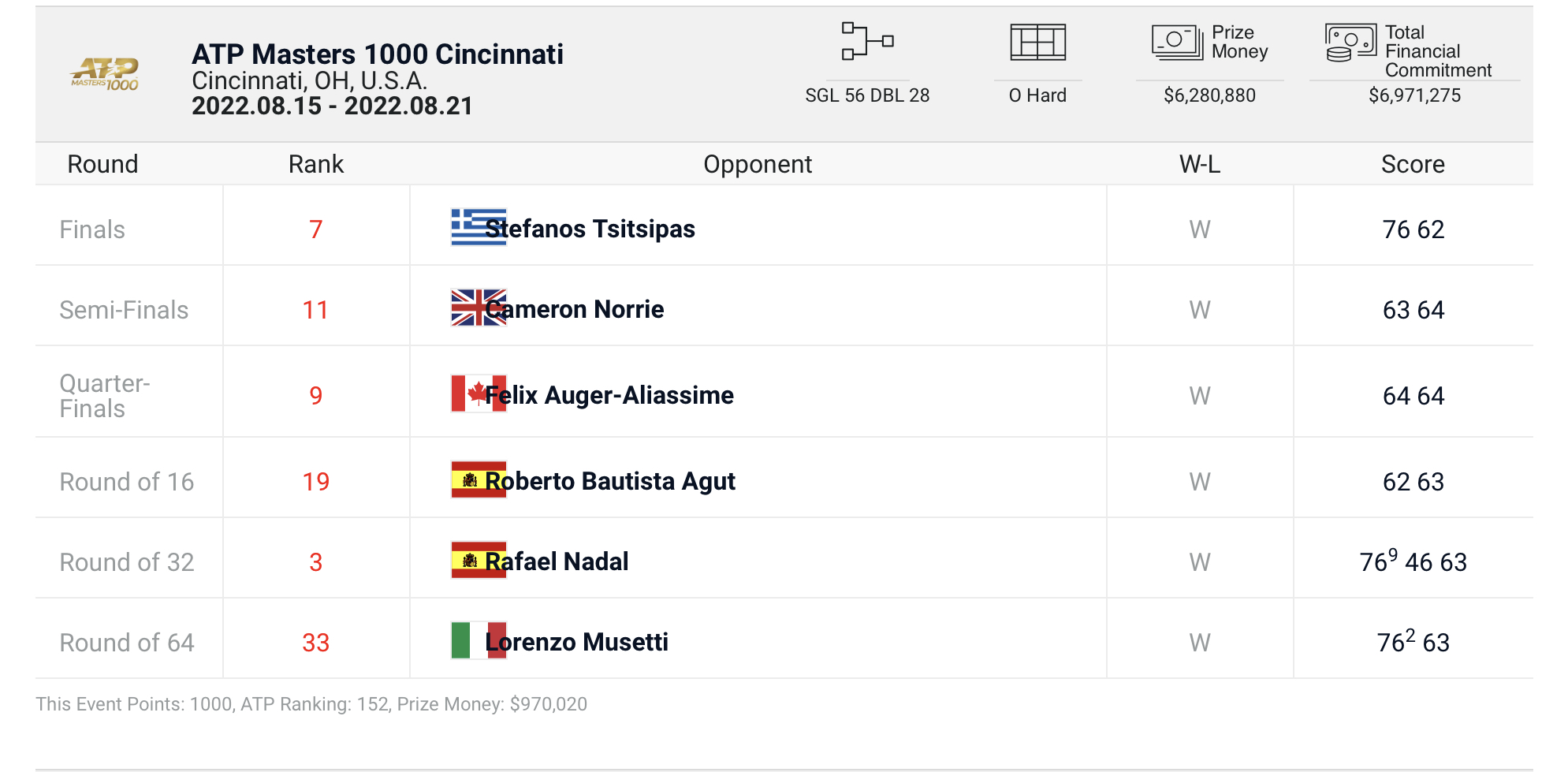Click the draw bracket icon

tap(867, 41)
